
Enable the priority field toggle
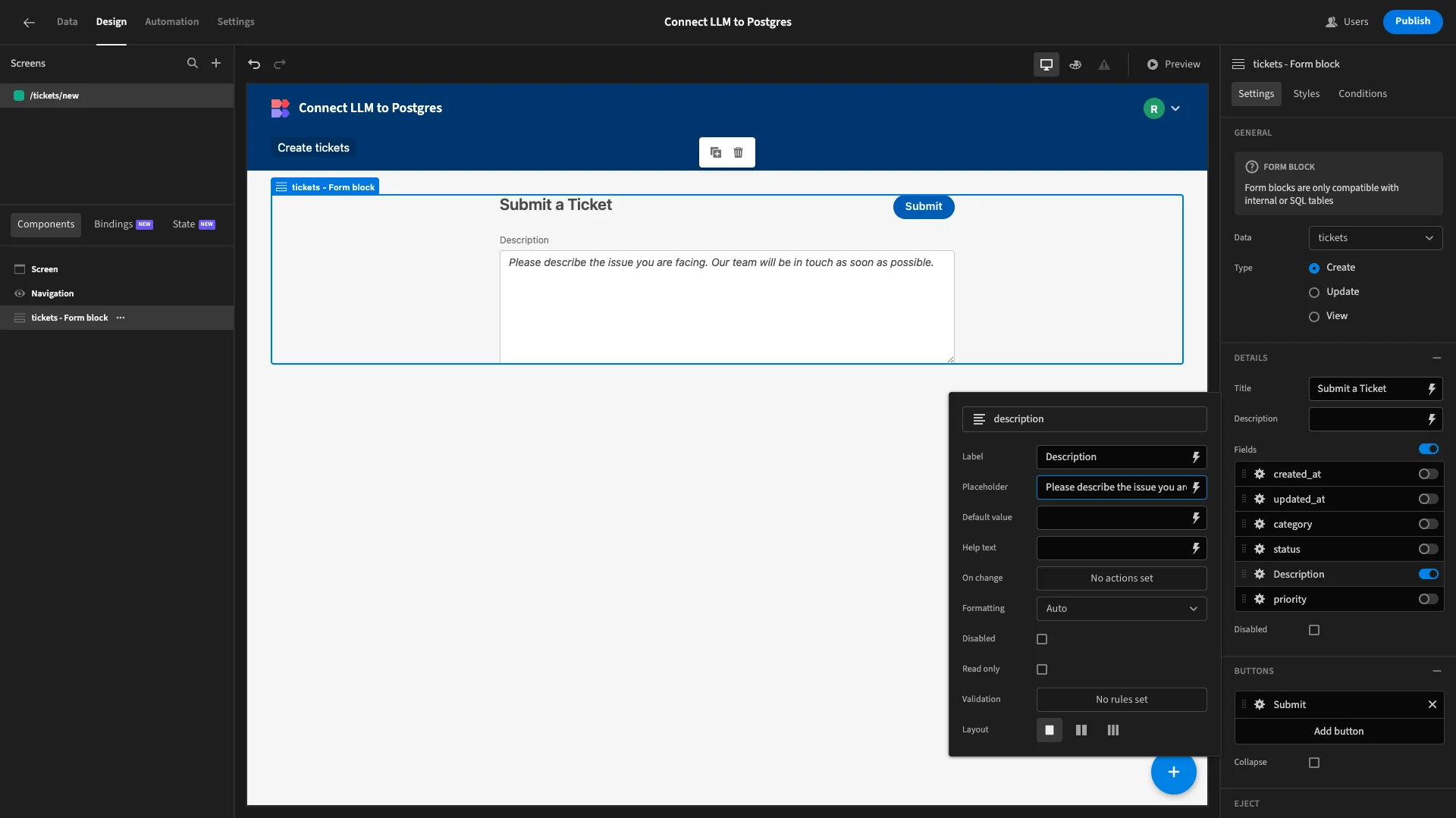(1428, 599)
